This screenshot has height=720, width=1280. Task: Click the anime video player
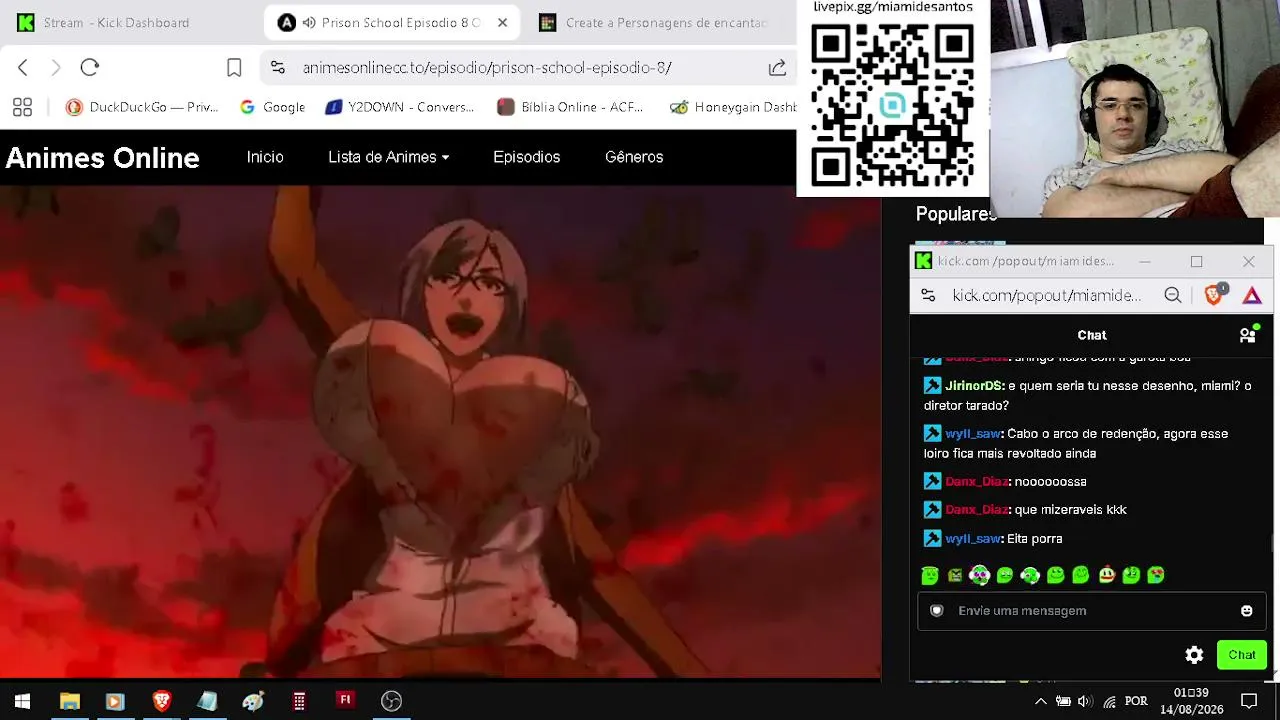[x=440, y=432]
